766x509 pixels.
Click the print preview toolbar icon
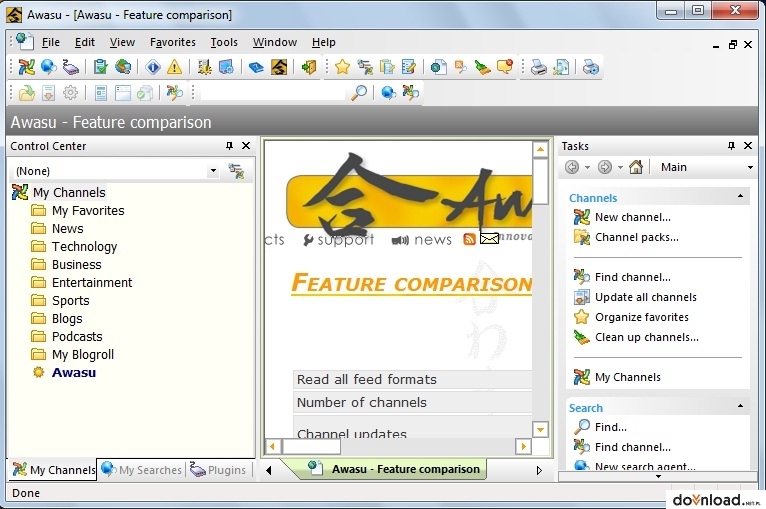561,67
